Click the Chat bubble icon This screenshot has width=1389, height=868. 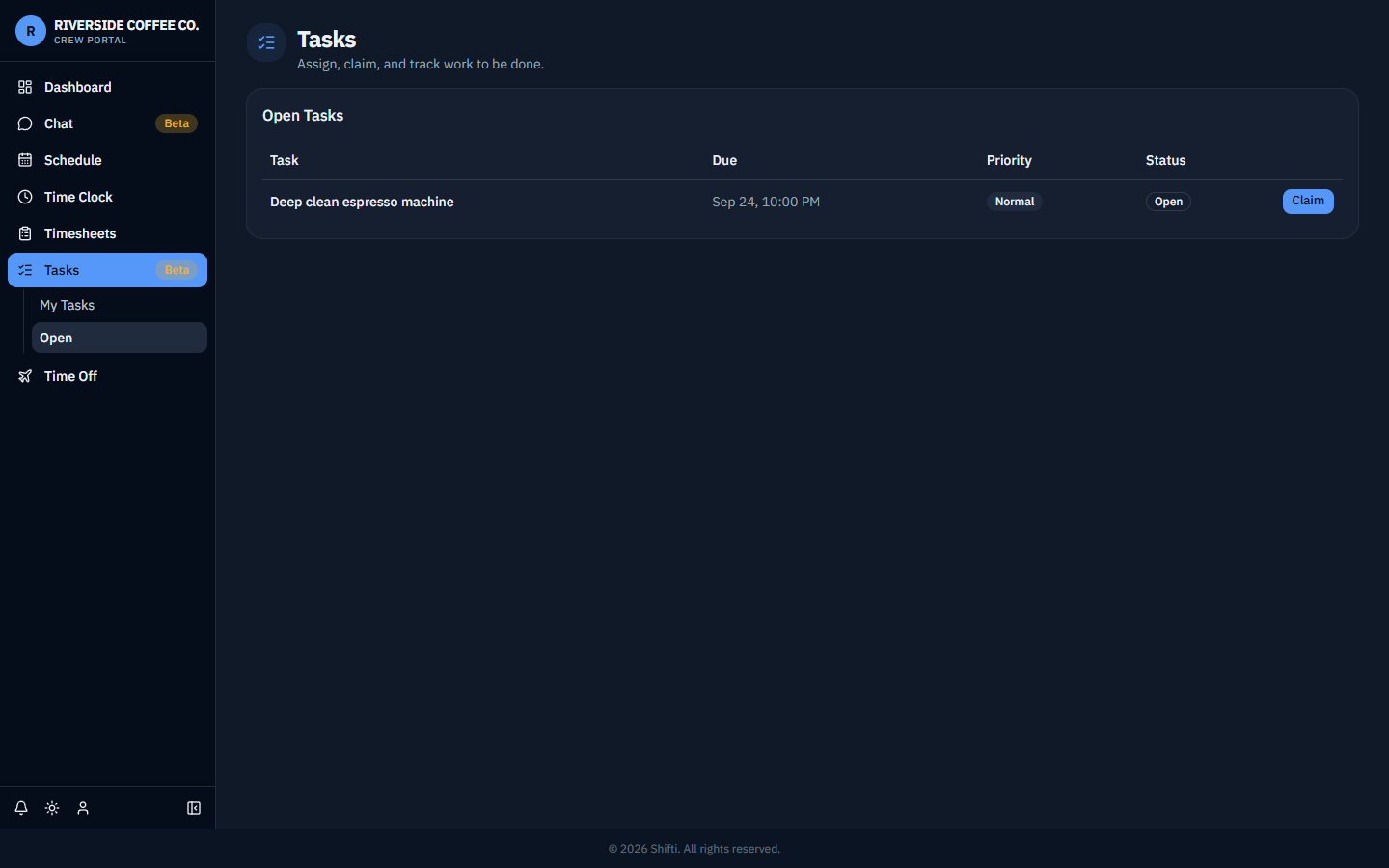coord(25,123)
